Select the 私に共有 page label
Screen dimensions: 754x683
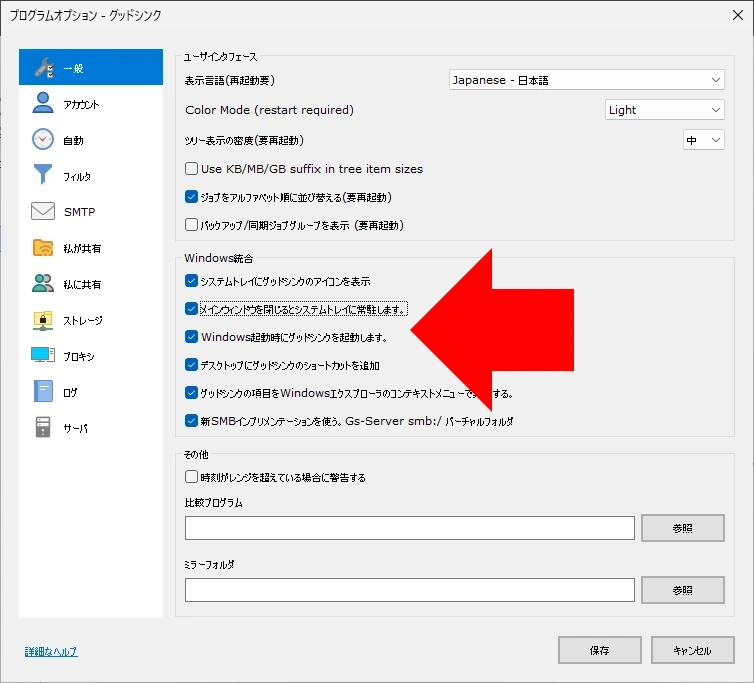(x=82, y=285)
